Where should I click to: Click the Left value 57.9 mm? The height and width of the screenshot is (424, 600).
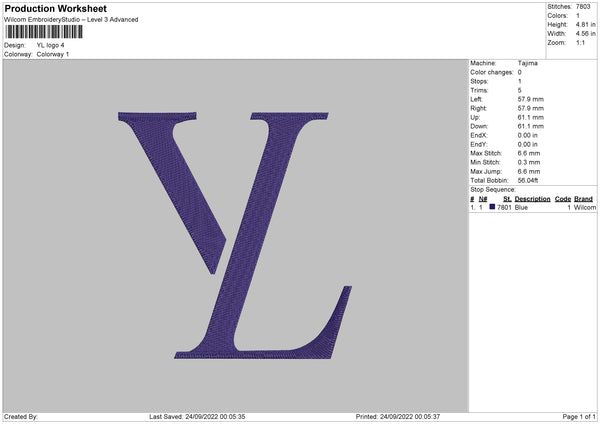click(530, 99)
